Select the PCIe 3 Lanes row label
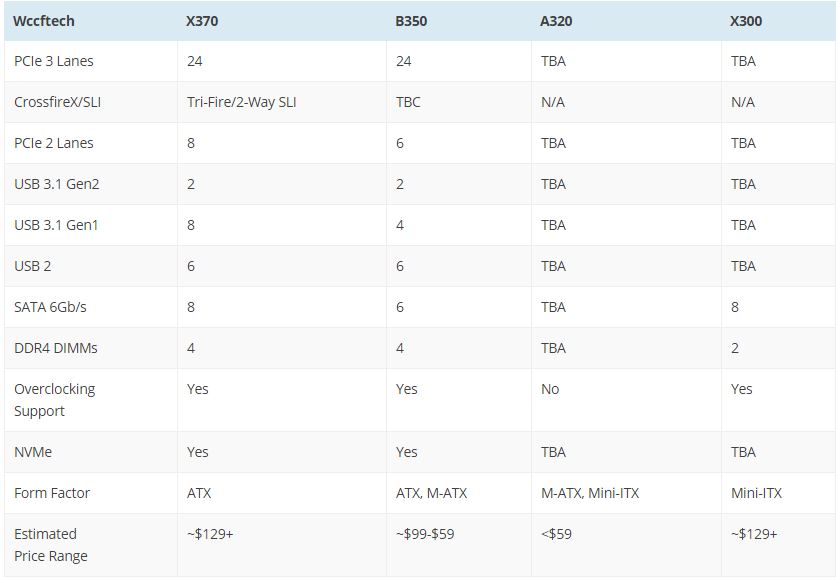 pyautogui.click(x=54, y=61)
